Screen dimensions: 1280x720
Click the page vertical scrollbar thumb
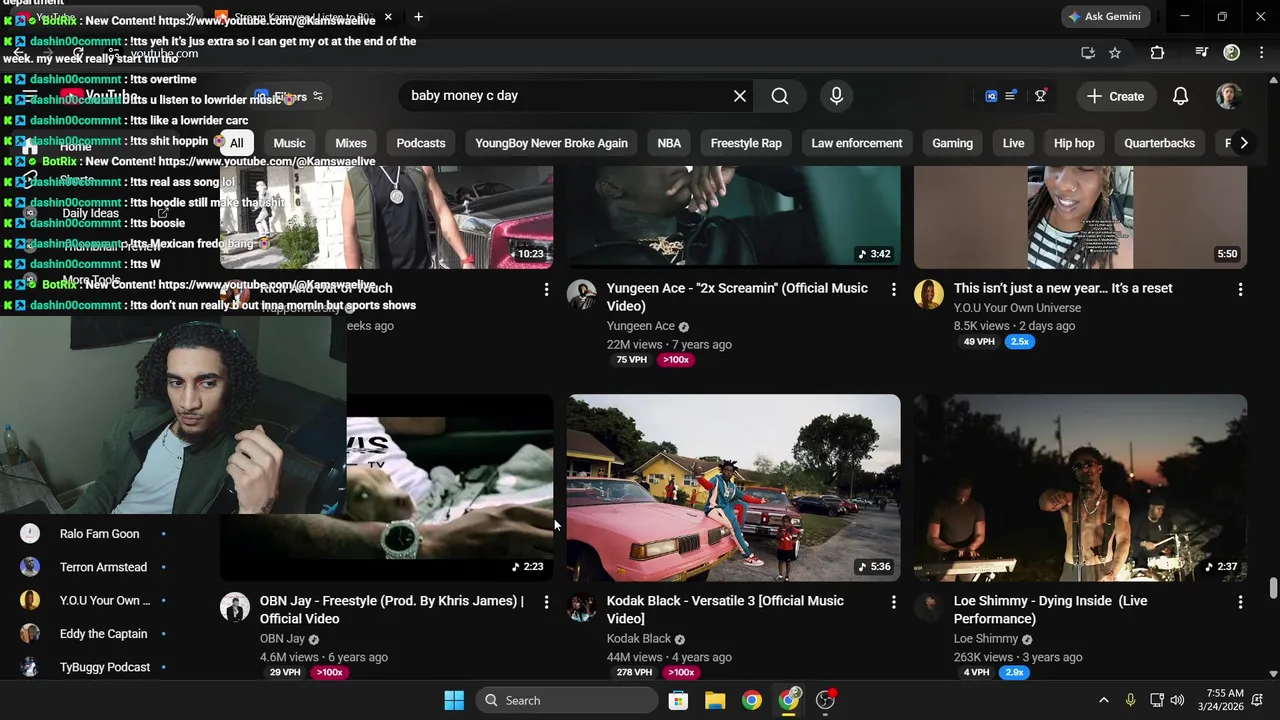(1273, 588)
